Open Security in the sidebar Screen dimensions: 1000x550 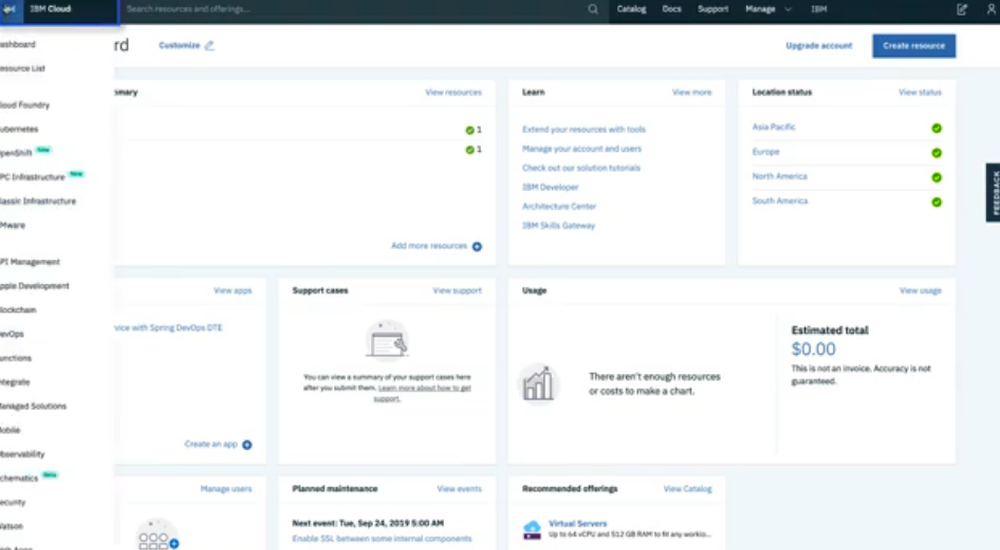click(x=13, y=502)
